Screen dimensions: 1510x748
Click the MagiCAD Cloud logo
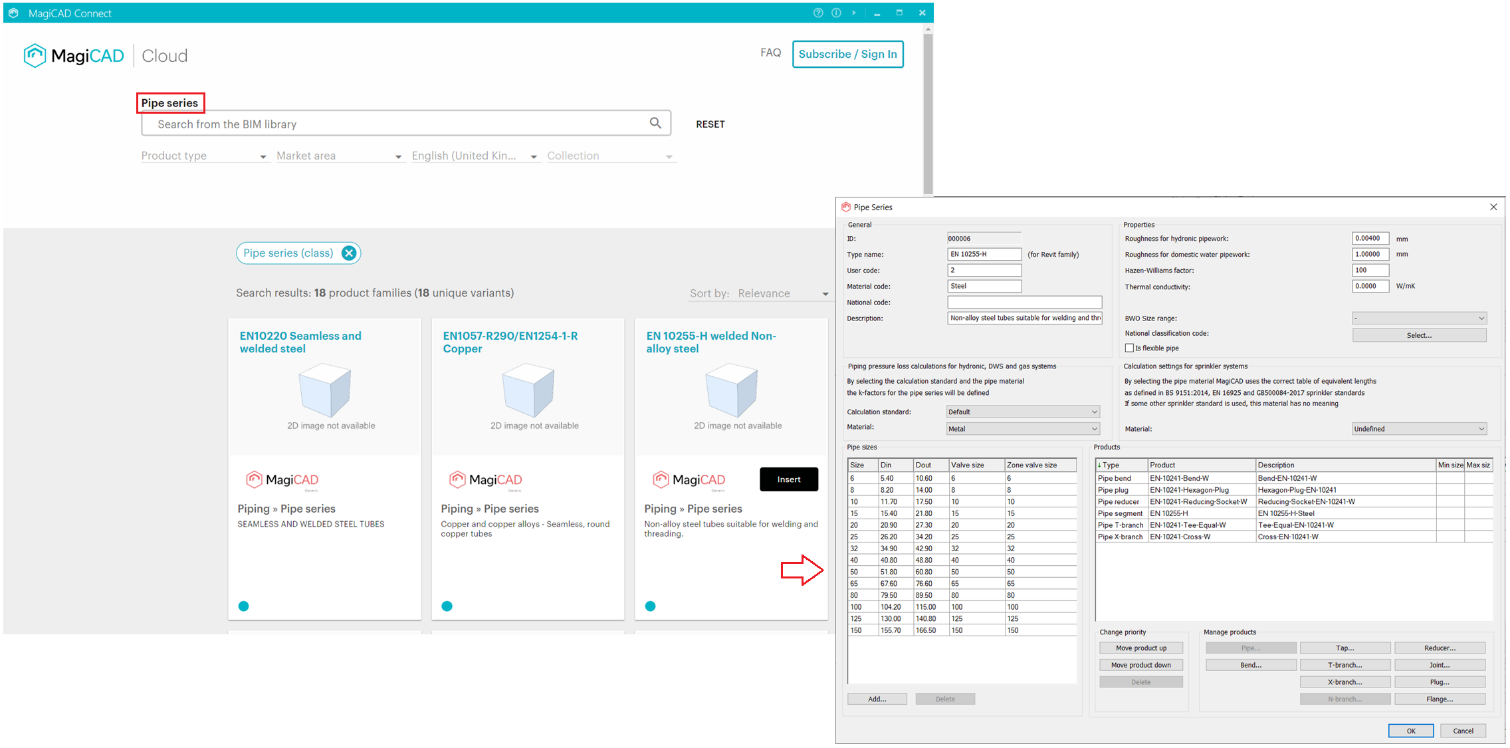click(106, 56)
